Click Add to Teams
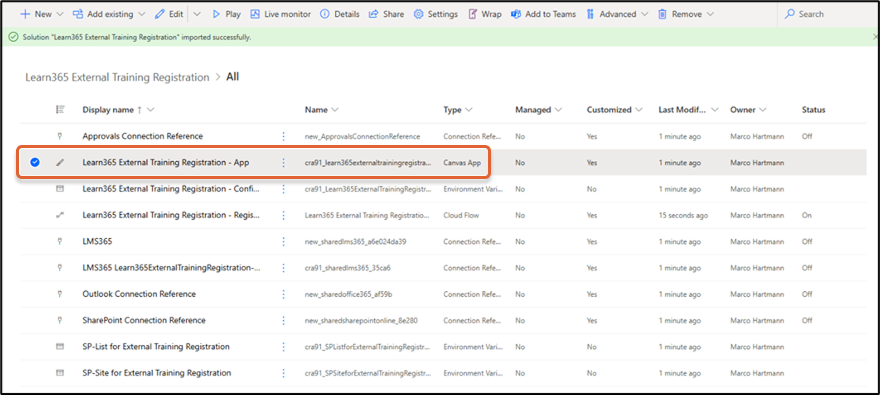Viewport: 880px width, 395px height. pos(543,14)
